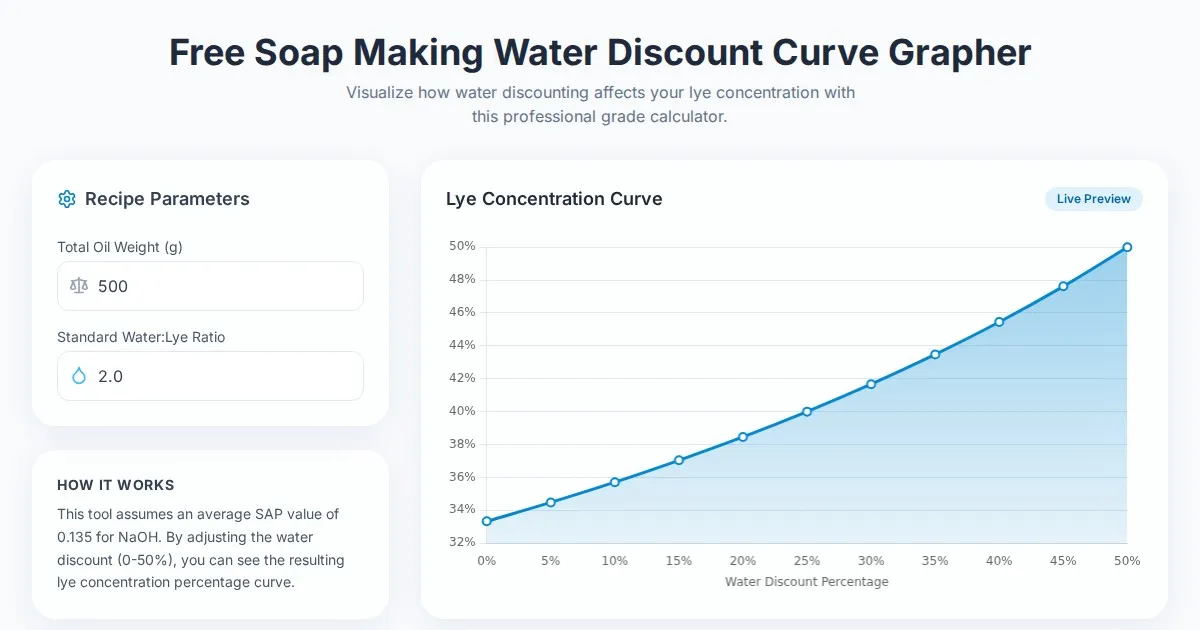Click the water droplet icon in ratio field
The width and height of the screenshot is (1200, 630).
pos(79,376)
